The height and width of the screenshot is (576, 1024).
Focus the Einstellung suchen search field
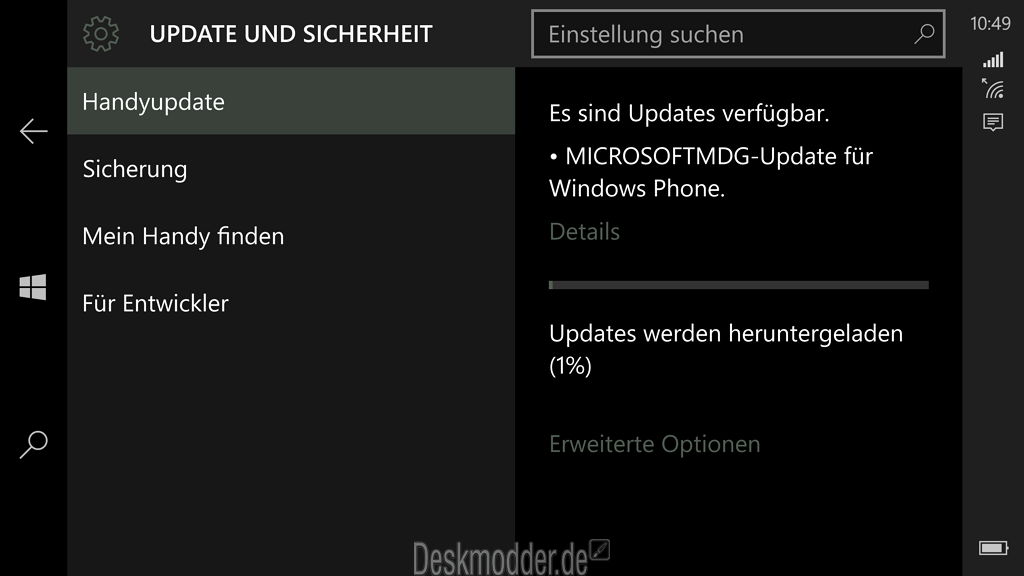click(738, 34)
